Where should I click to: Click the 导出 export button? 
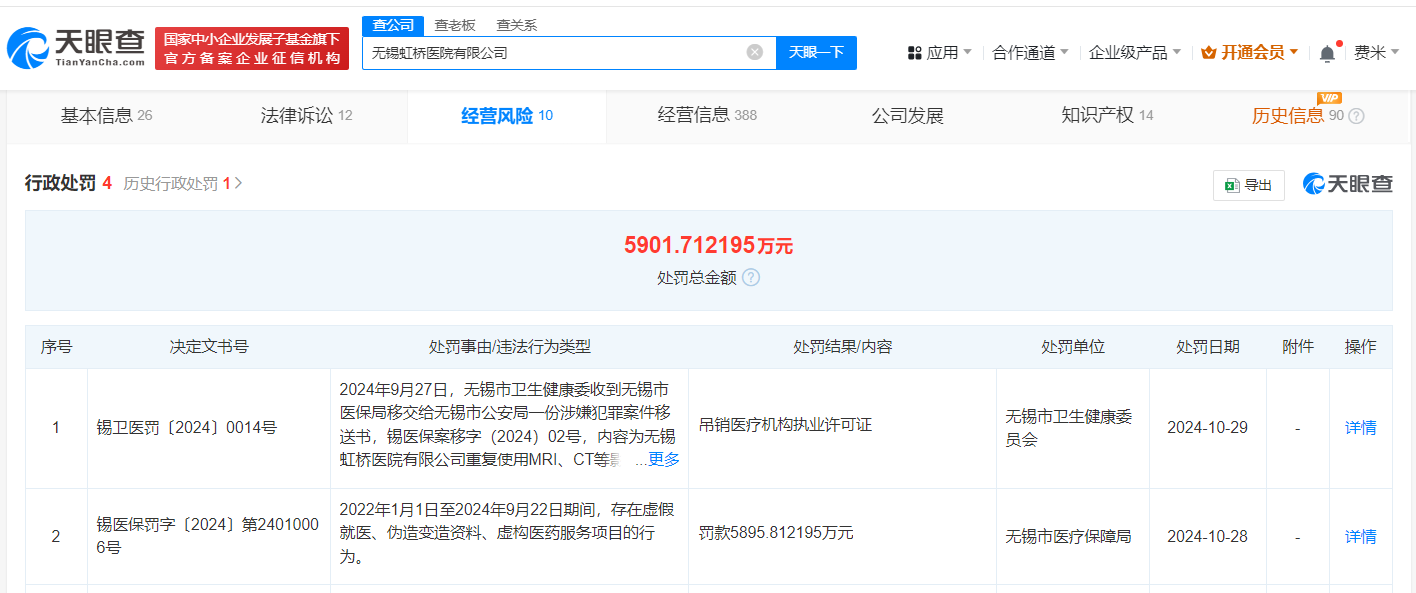pos(1249,185)
